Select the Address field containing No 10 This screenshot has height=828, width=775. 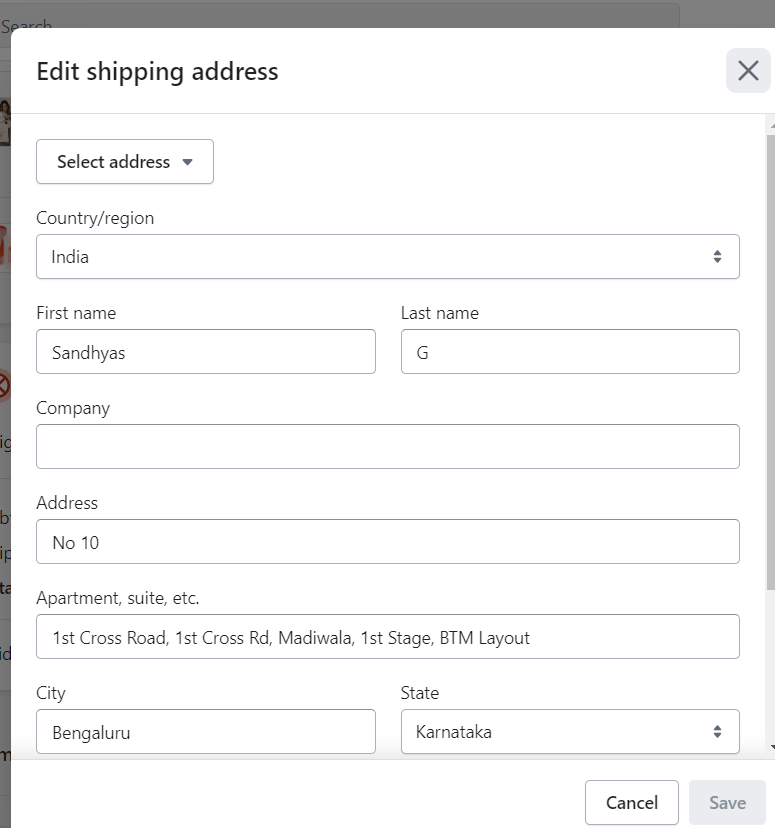pyautogui.click(x=387, y=542)
